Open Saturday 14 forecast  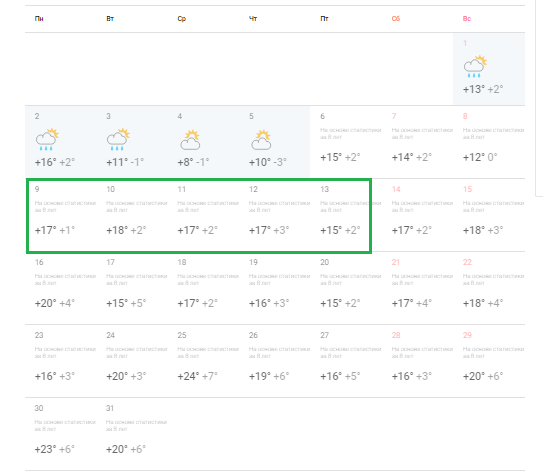pos(417,215)
